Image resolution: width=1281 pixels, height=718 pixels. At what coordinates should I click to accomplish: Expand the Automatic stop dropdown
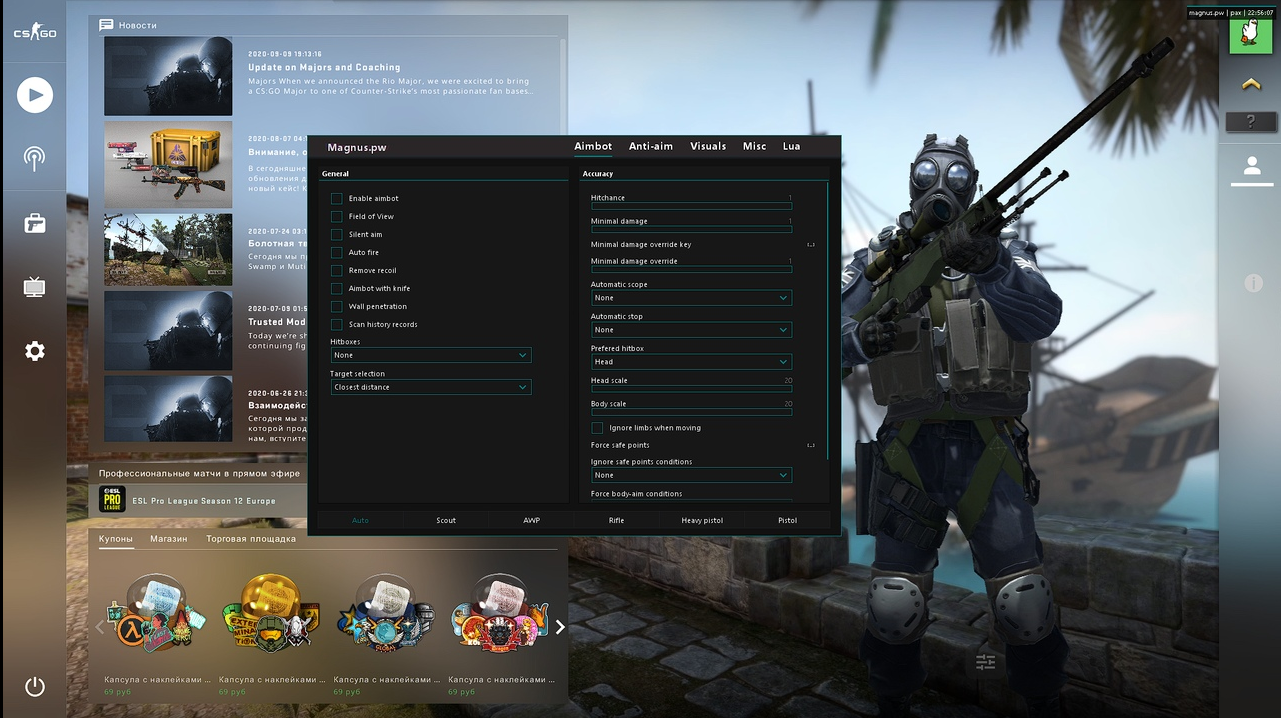(x=691, y=330)
